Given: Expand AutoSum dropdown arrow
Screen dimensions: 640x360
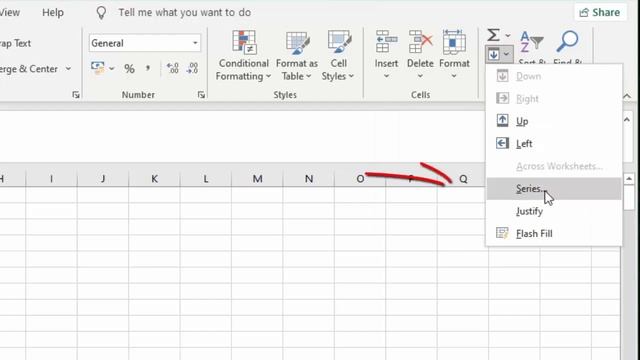Looking at the screenshot, I should [x=507, y=36].
